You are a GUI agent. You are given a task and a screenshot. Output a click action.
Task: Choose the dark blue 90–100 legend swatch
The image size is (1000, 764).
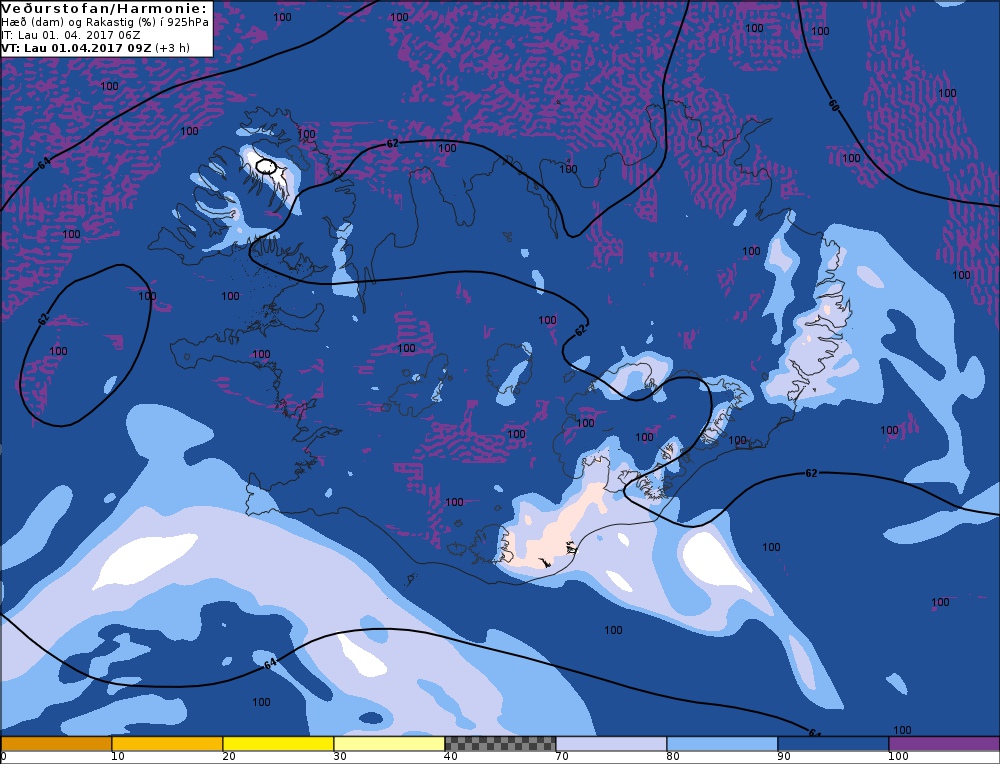click(833, 744)
